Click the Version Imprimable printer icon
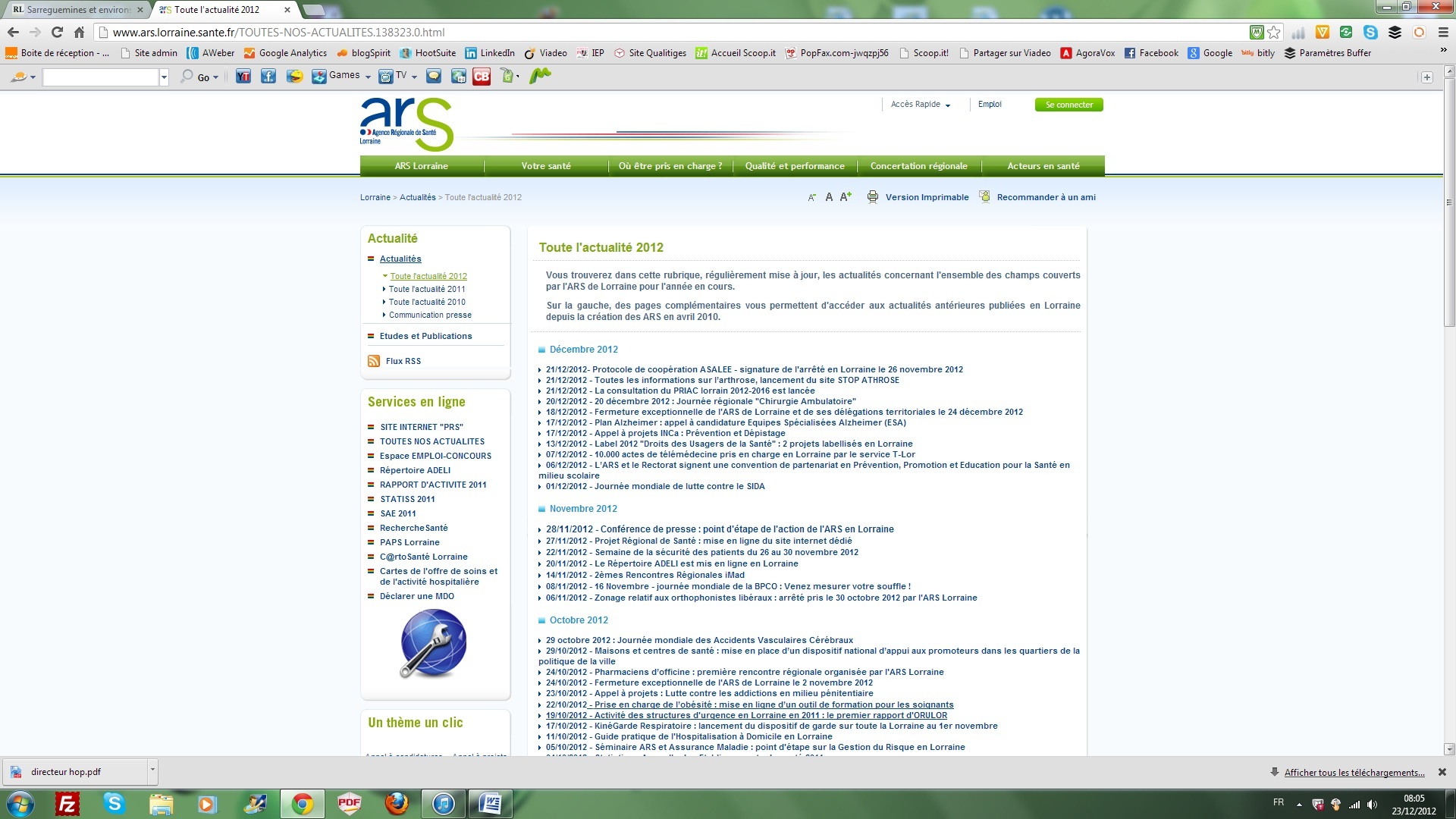Screen dimensions: 1456x819 click(873, 197)
